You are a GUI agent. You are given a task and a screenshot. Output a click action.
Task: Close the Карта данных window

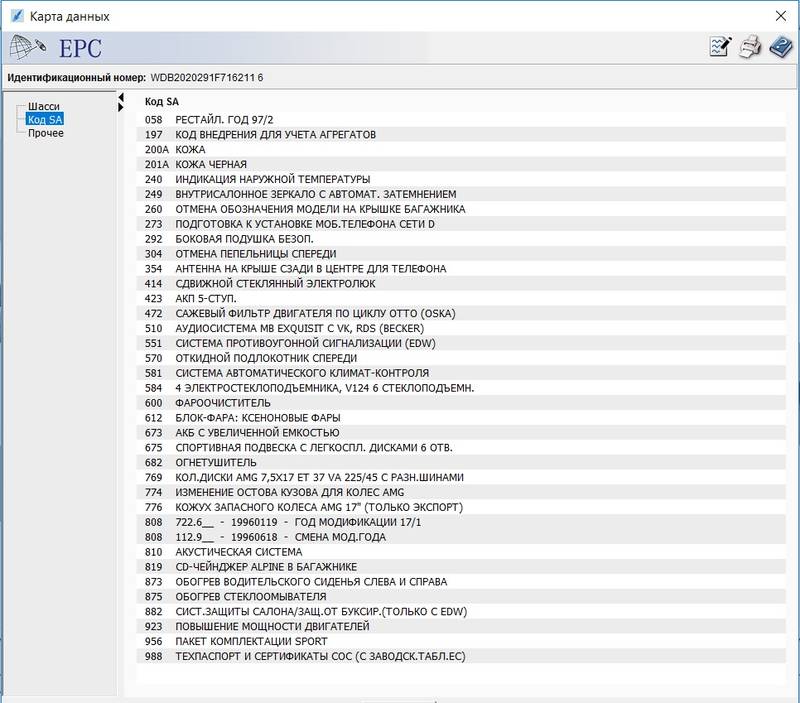pos(780,16)
